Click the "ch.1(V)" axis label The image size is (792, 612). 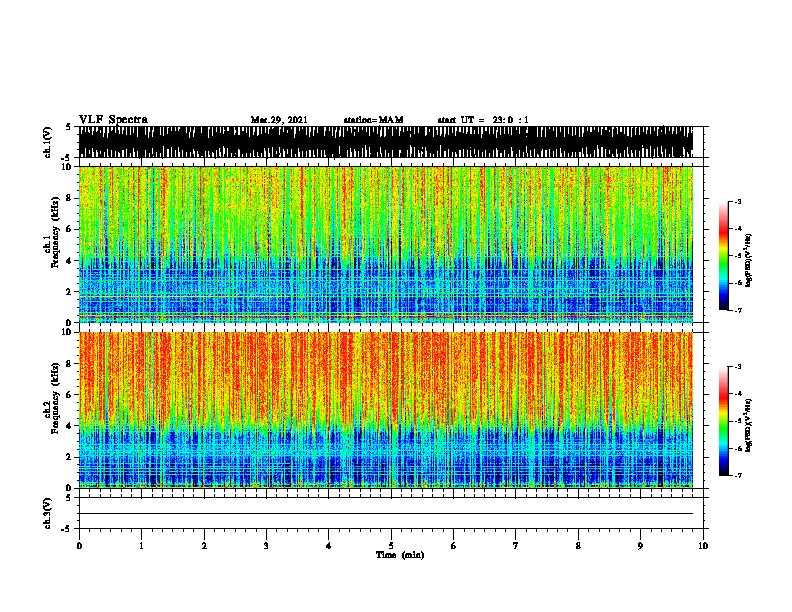pyautogui.click(x=48, y=142)
